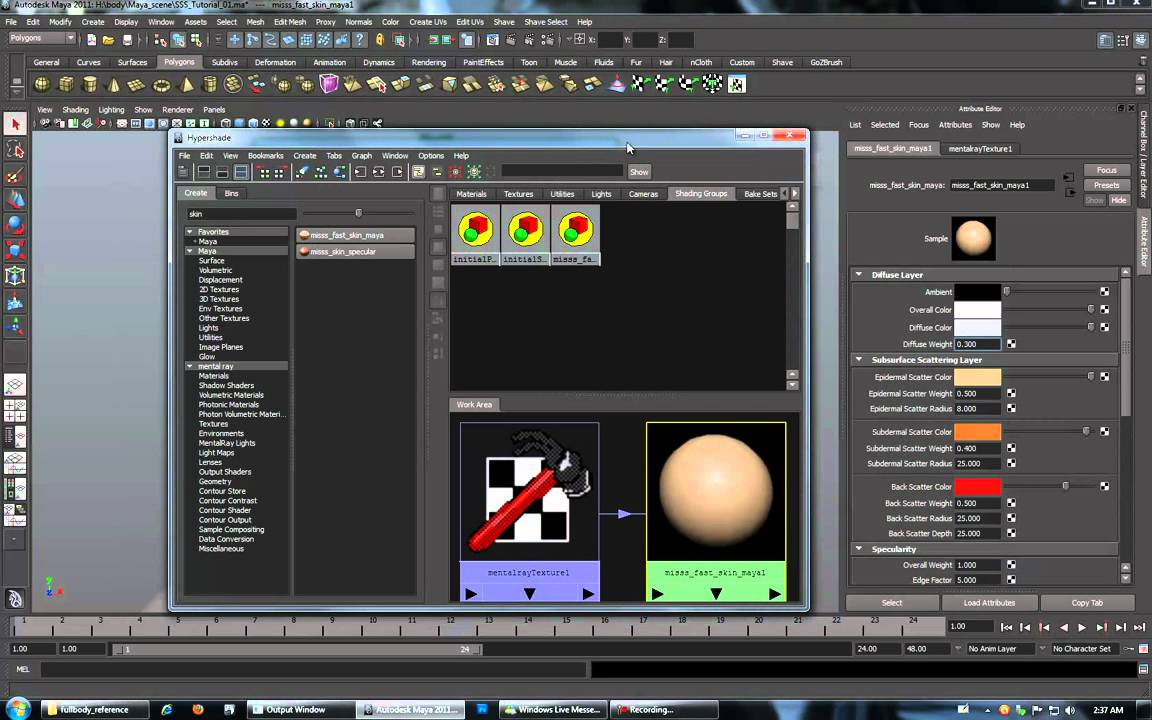Create a polygon cube from the shelf
This screenshot has height=720, width=1152.
point(66,84)
